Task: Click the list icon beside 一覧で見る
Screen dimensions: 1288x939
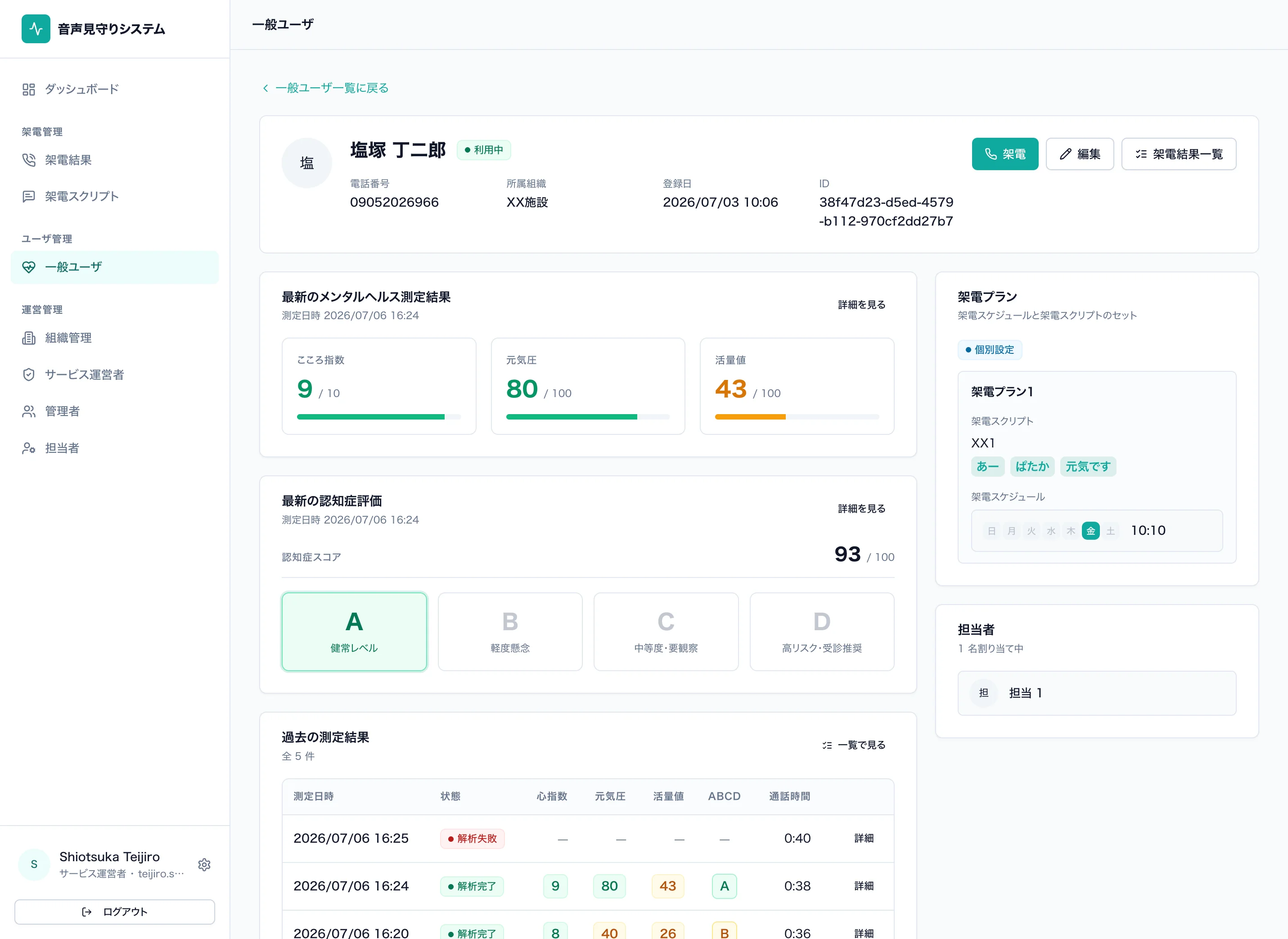Action: pyautogui.click(x=827, y=745)
